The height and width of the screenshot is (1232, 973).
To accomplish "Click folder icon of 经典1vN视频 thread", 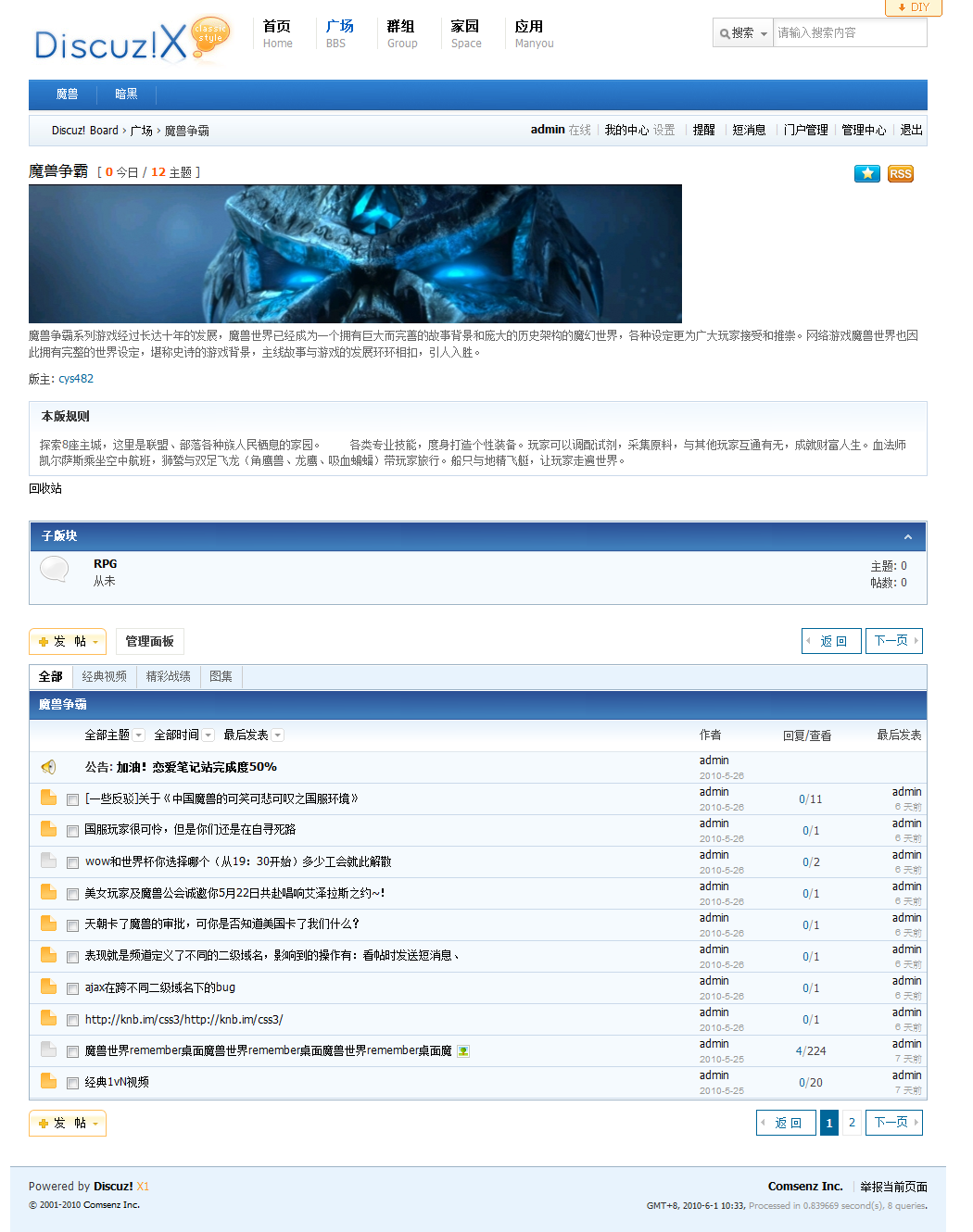I will coord(49,1081).
